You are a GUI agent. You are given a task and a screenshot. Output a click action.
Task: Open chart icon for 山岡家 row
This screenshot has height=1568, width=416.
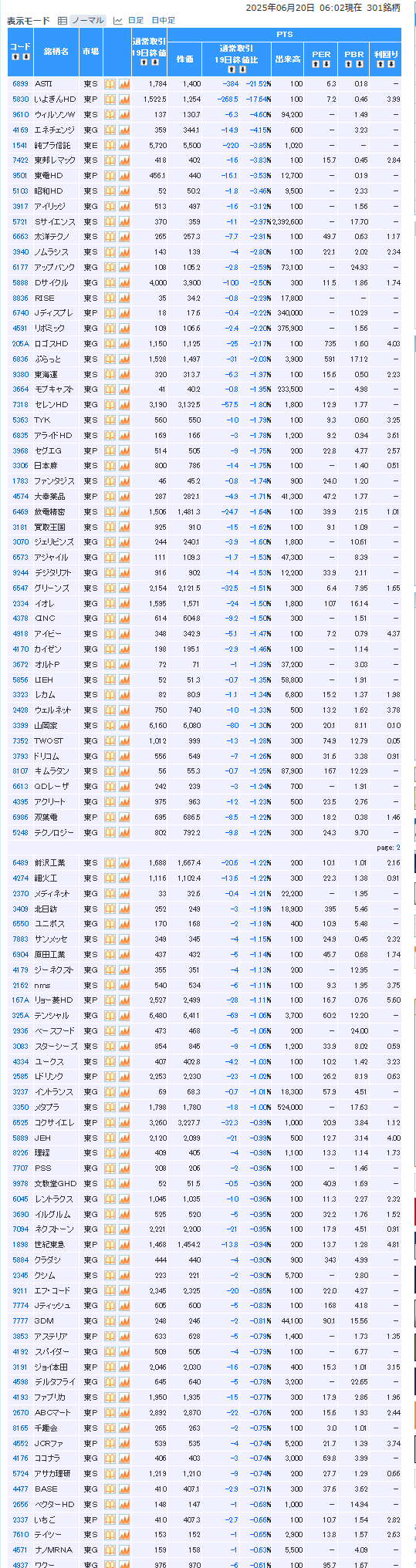click(x=123, y=726)
